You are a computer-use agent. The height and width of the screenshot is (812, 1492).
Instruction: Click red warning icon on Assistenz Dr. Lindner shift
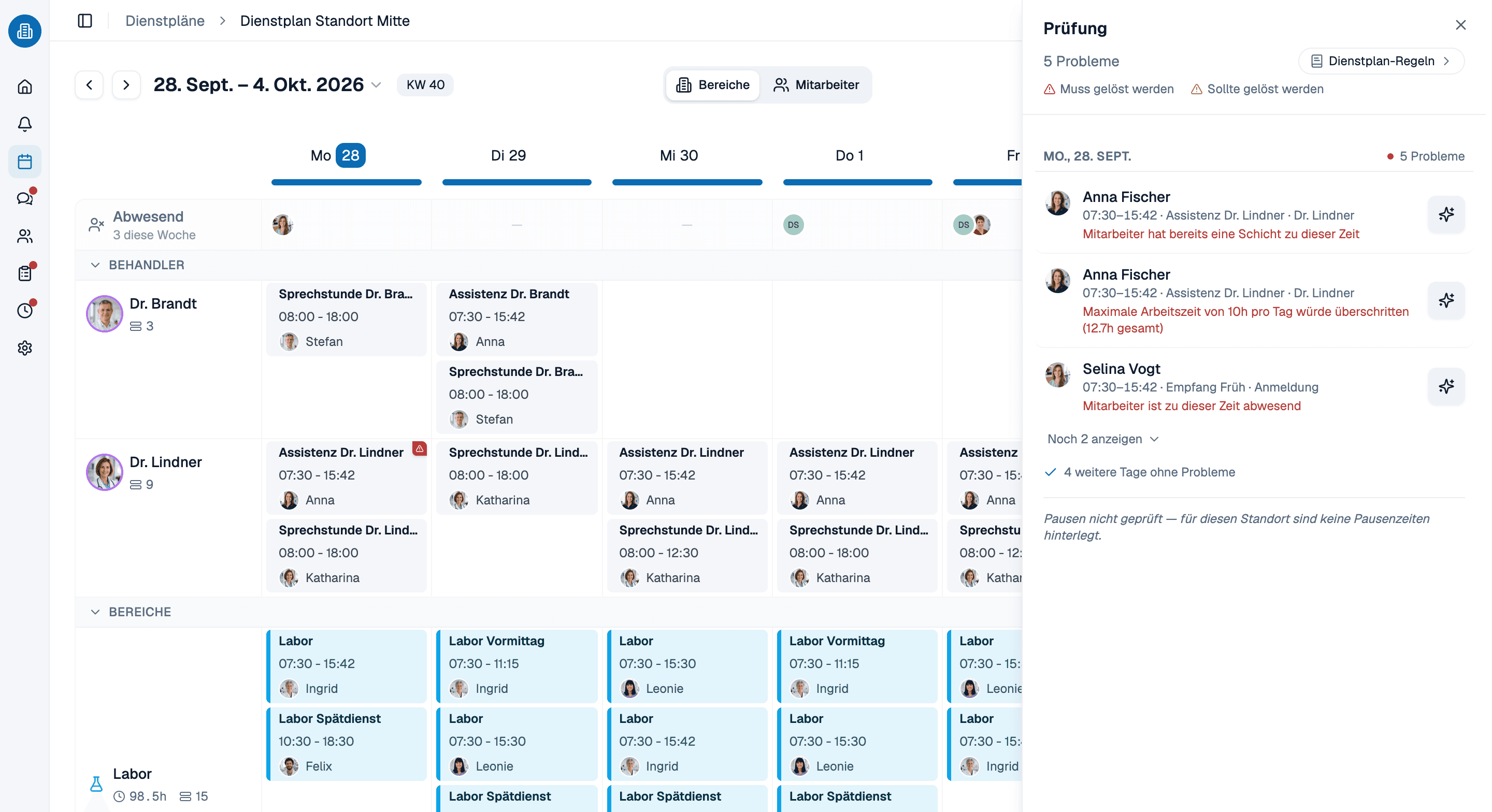pyautogui.click(x=419, y=448)
